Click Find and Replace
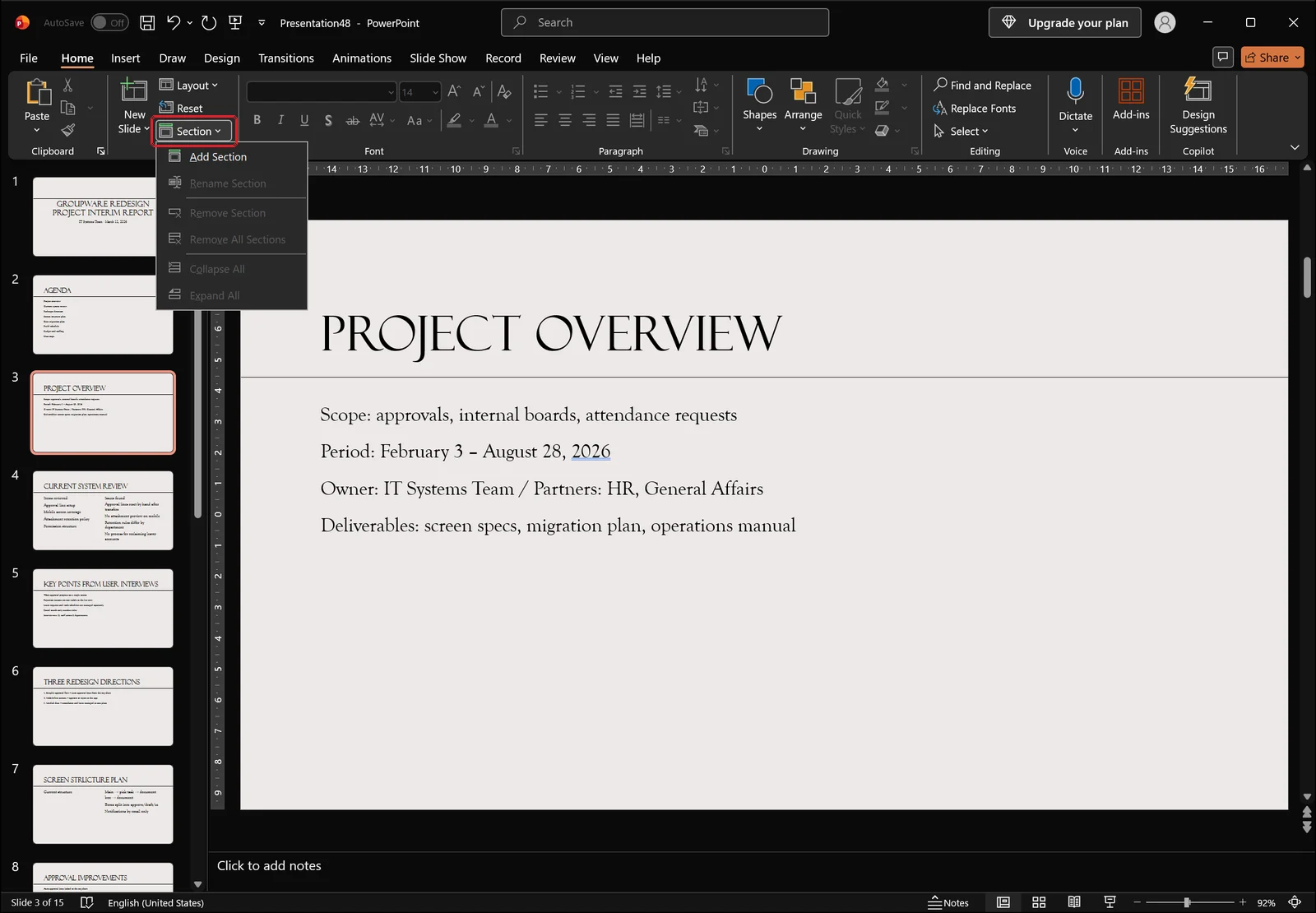The width and height of the screenshot is (1316, 913). coord(982,85)
